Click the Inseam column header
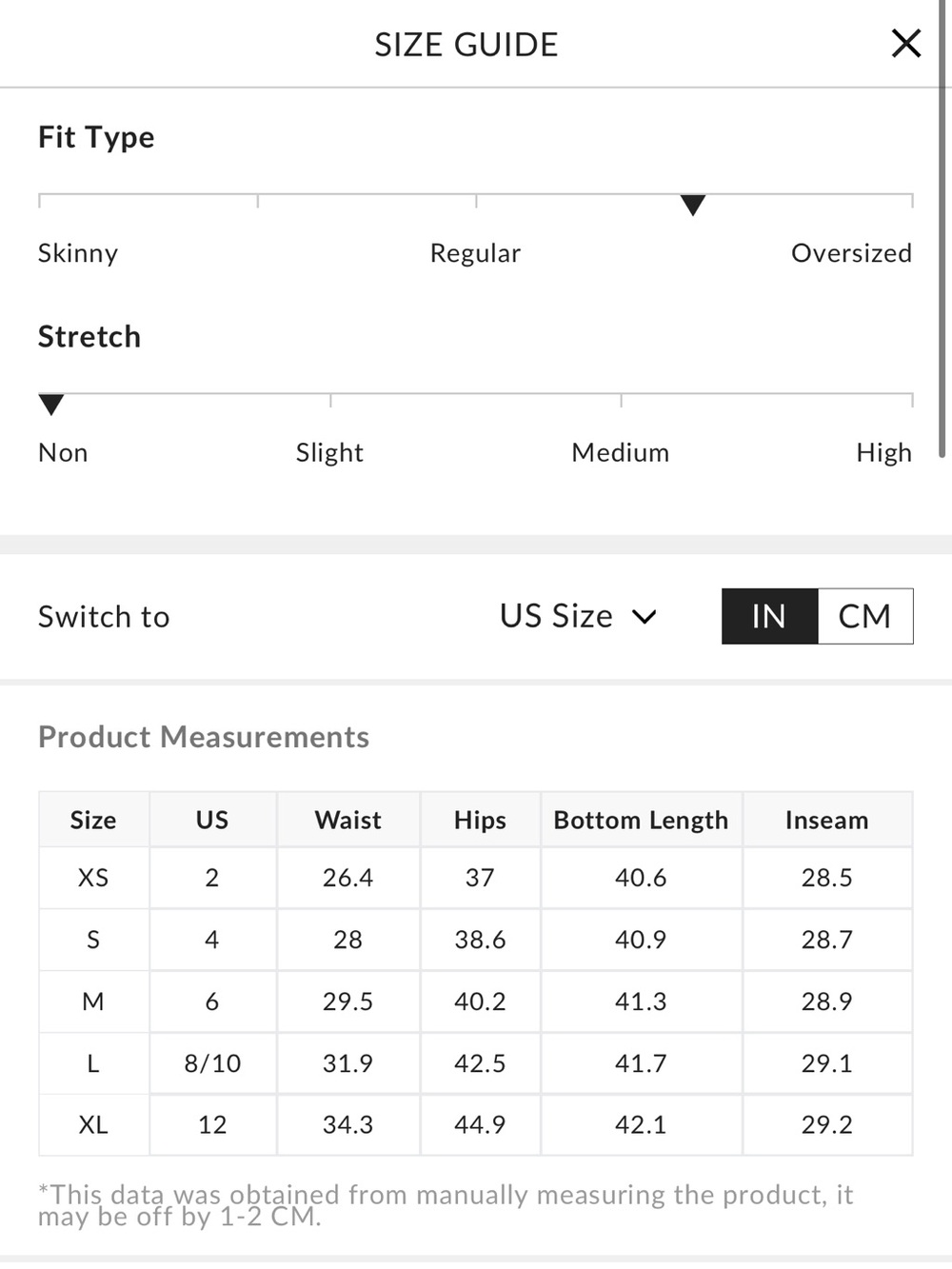This screenshot has width=952, height=1269. (826, 820)
